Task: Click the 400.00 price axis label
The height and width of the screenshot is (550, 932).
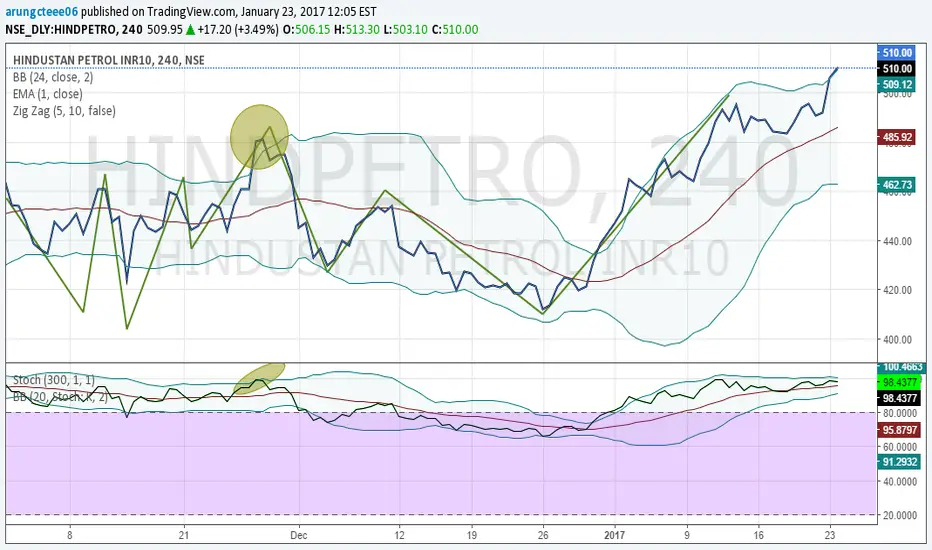Action: coord(897,340)
